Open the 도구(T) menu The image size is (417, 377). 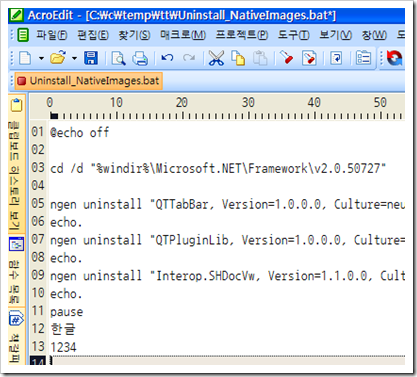click(x=294, y=35)
